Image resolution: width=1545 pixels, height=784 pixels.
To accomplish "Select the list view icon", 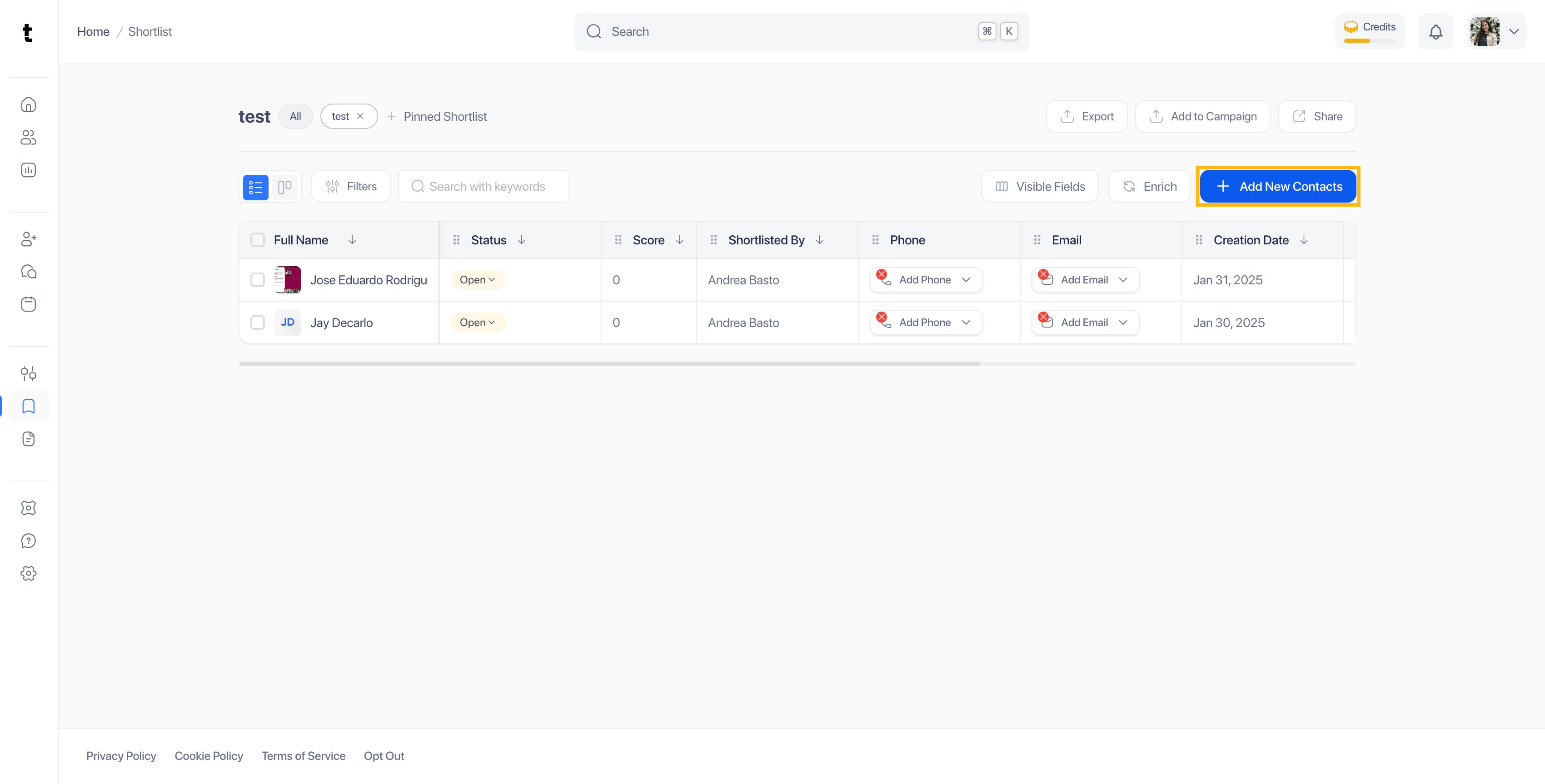I will click(x=255, y=187).
